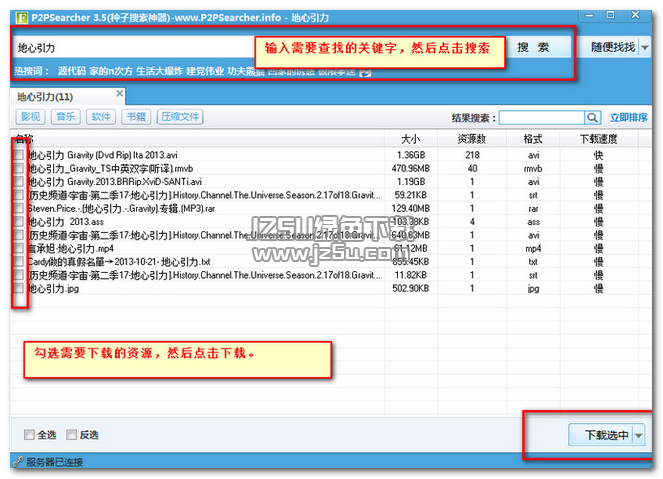Click the 立即排序 link
663x479 pixels.
tap(628, 118)
